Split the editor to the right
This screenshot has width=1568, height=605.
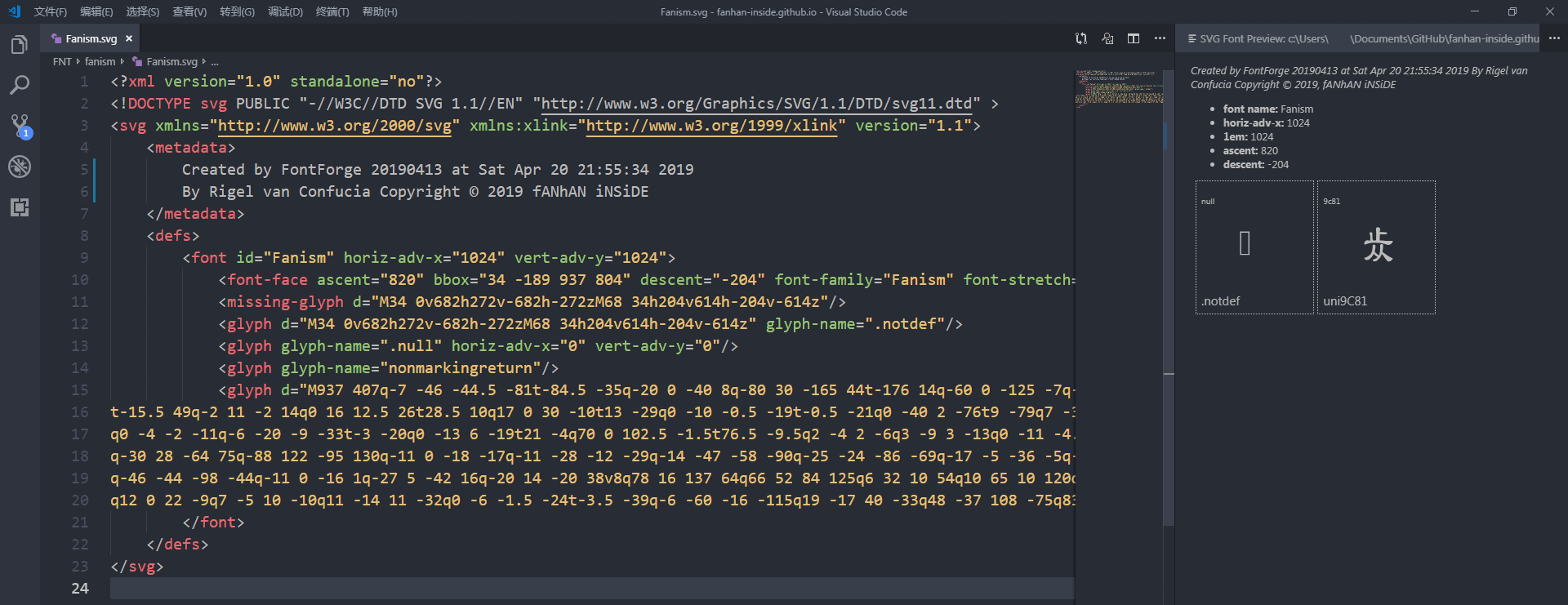(x=1134, y=38)
